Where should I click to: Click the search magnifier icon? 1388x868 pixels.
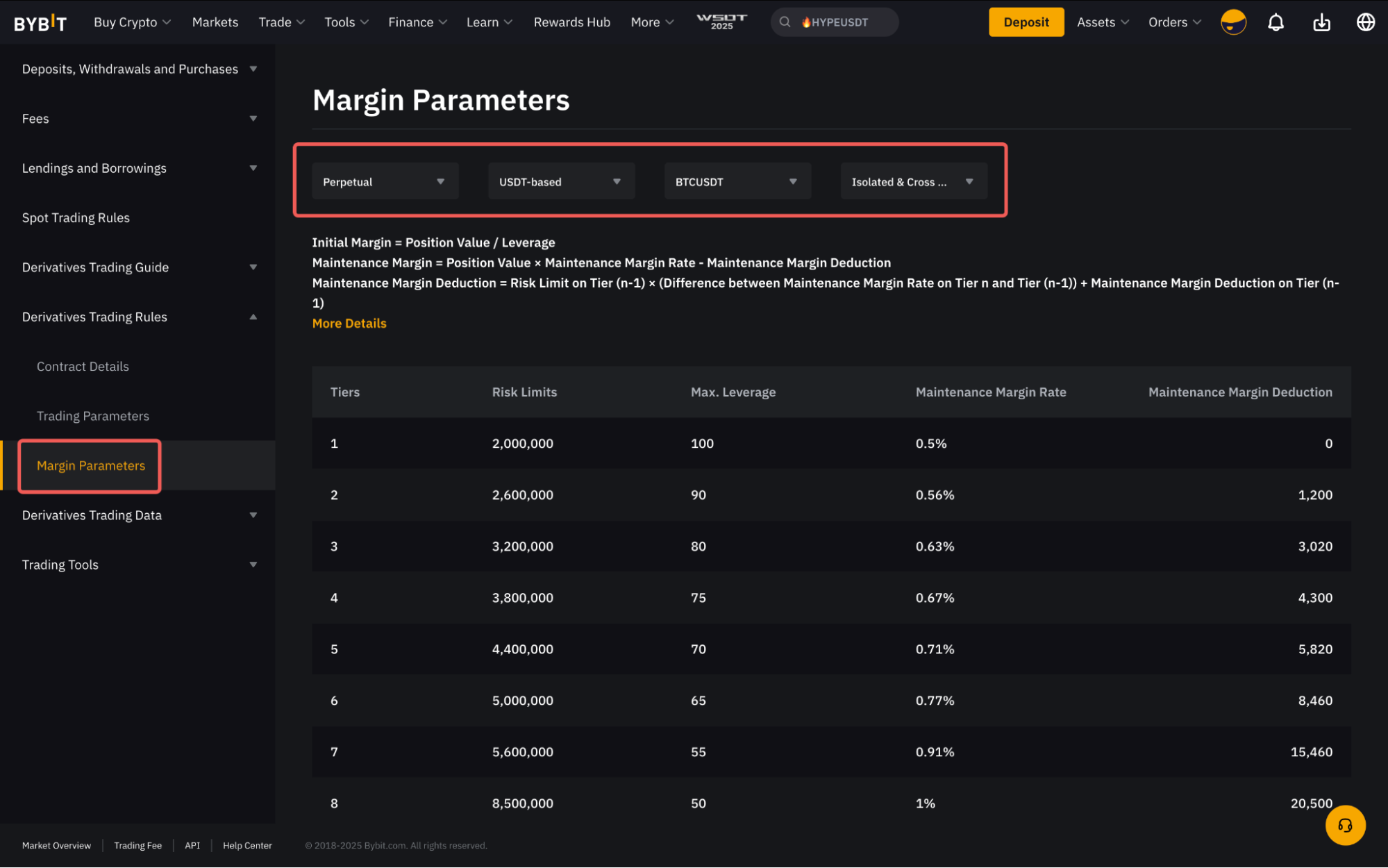(785, 22)
